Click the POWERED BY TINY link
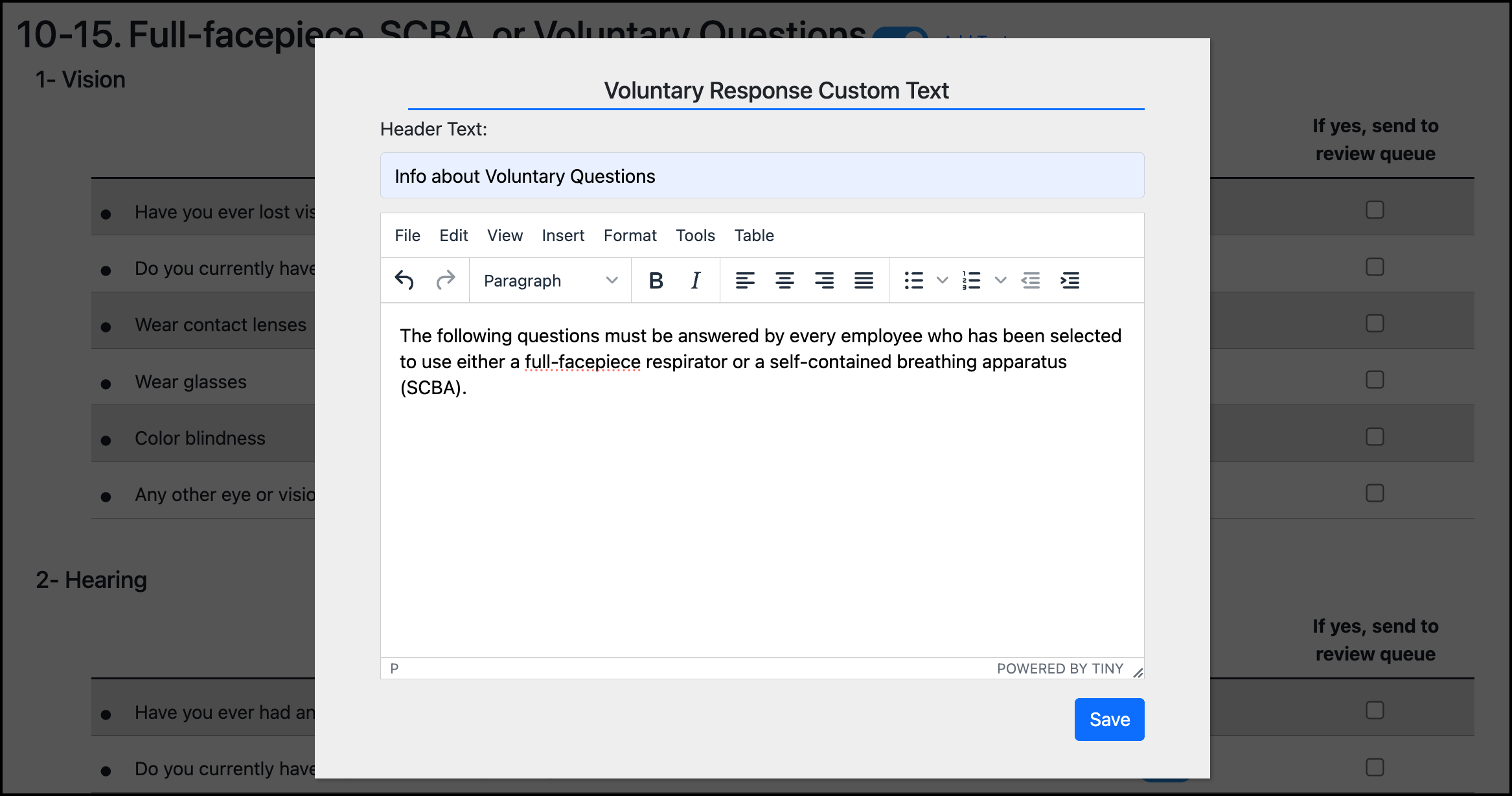The width and height of the screenshot is (1512, 796). pyautogui.click(x=1060, y=668)
